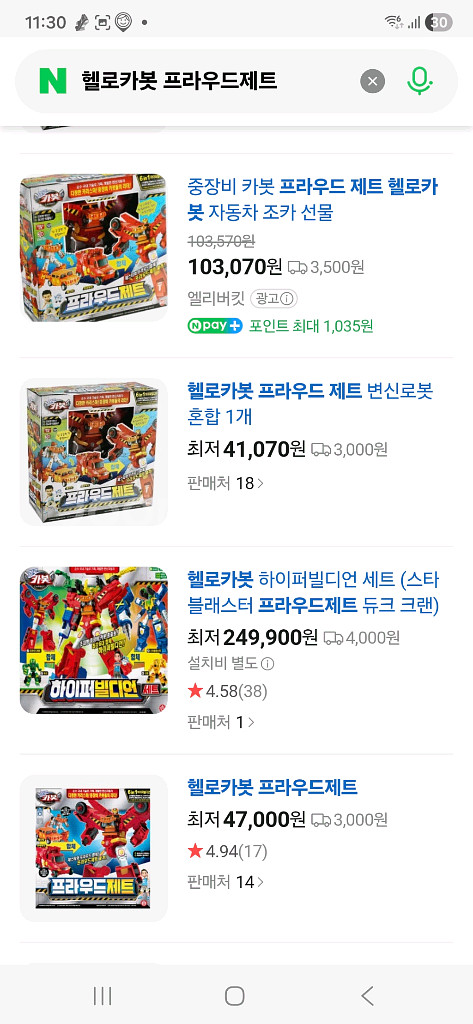The image size is (473, 1024).
Task: Start voice search with microphone icon
Action: point(419,81)
